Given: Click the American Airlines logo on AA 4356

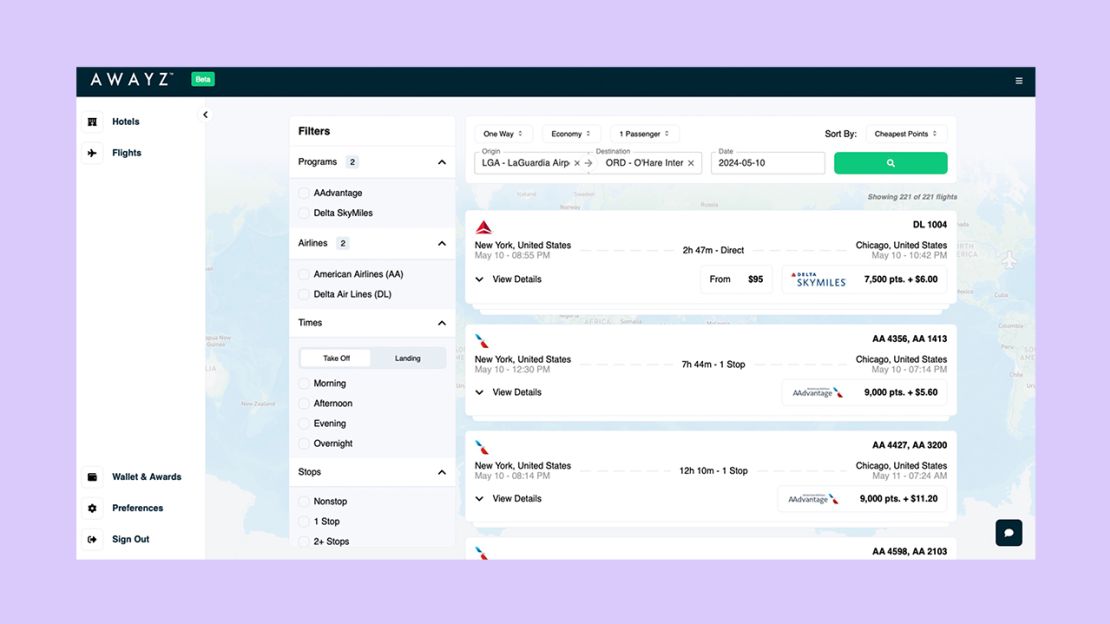Looking at the screenshot, I should click(x=482, y=341).
